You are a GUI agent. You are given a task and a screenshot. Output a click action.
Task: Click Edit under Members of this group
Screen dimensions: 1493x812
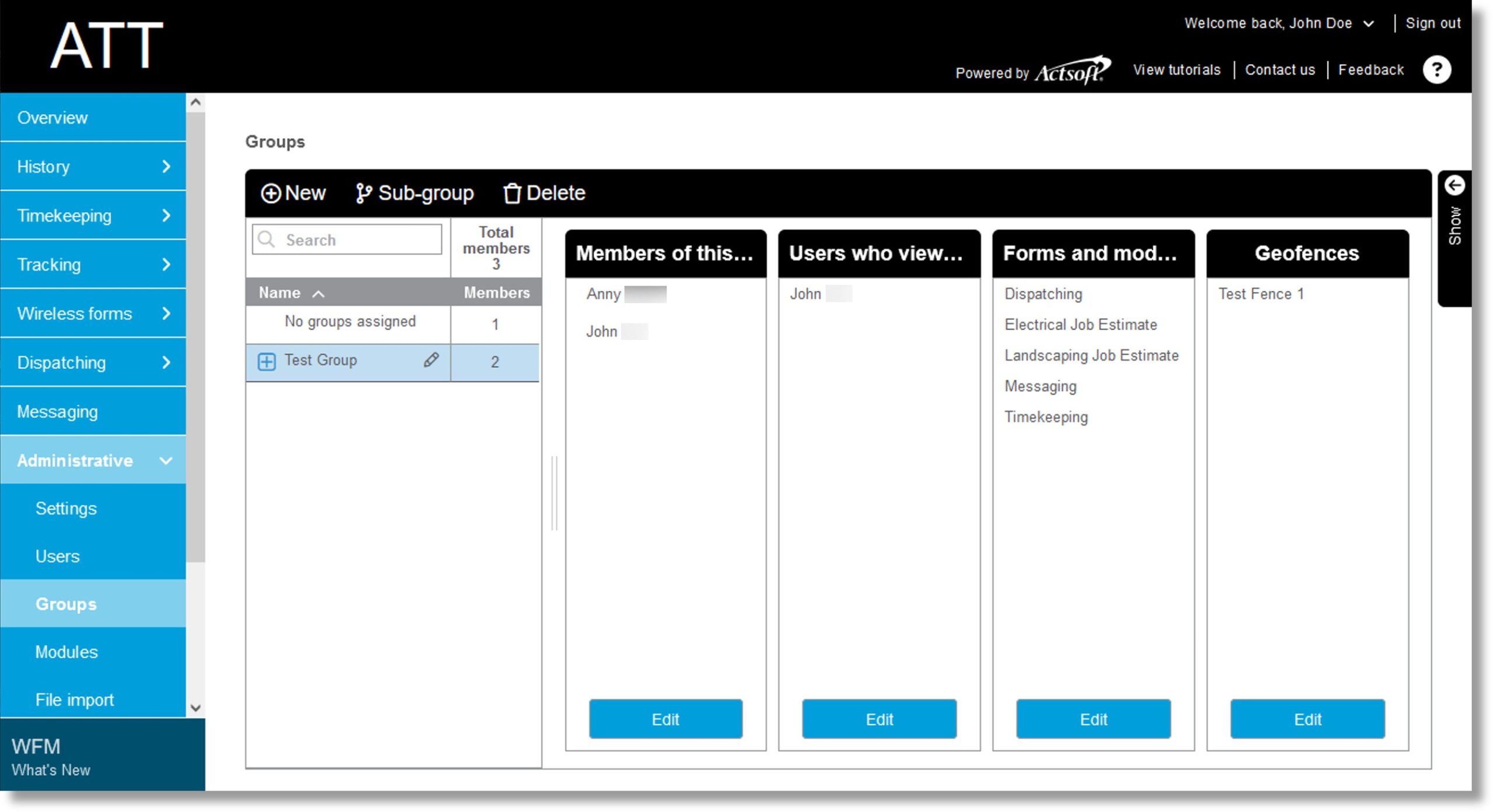click(x=665, y=719)
